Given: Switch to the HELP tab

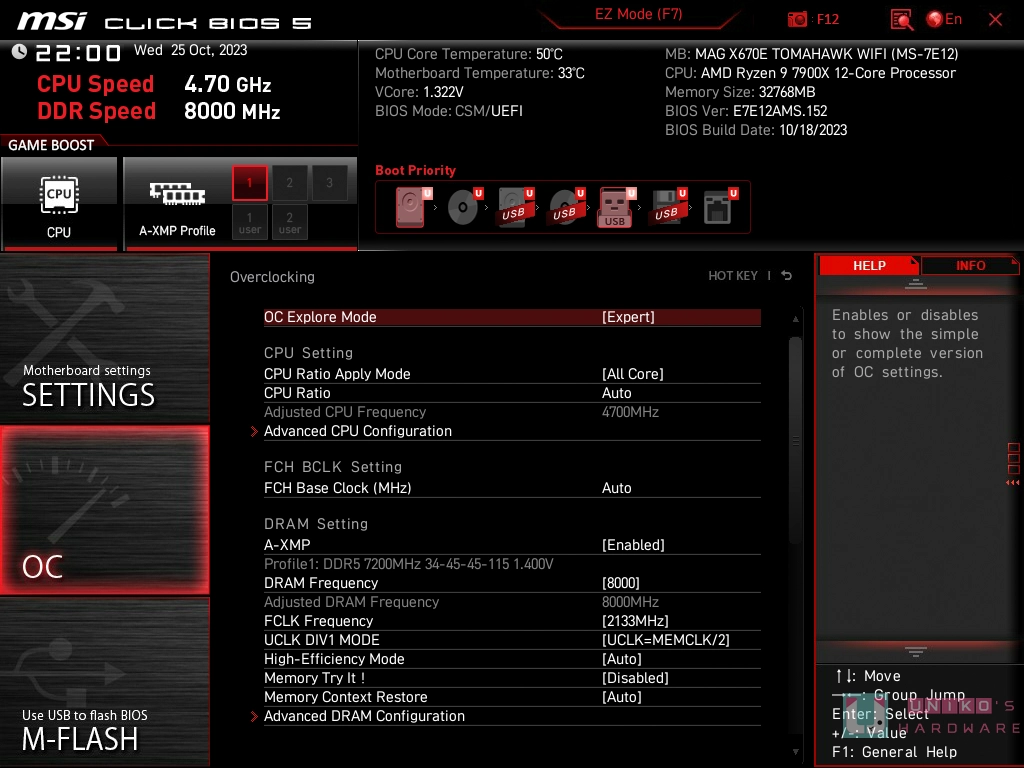Looking at the screenshot, I should pyautogui.click(x=869, y=266).
